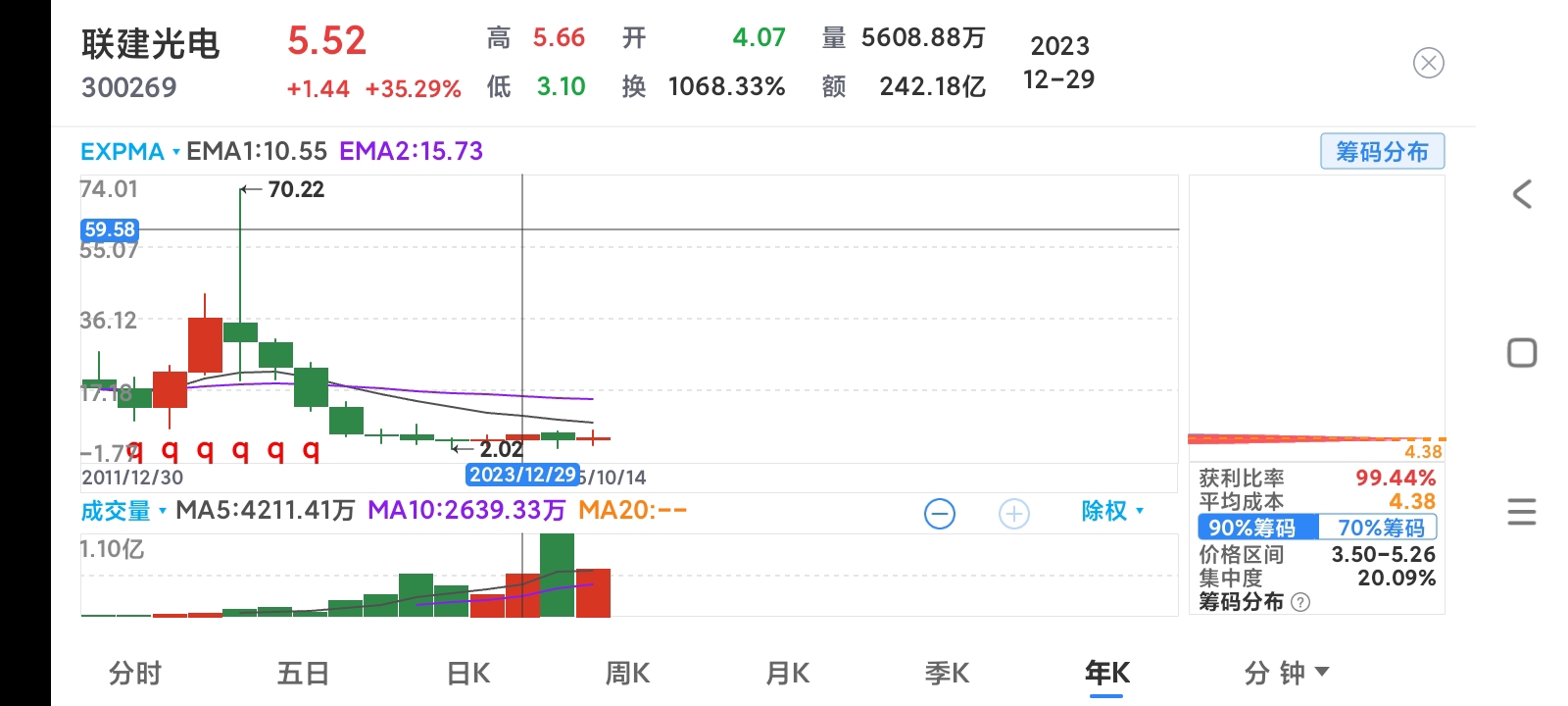1568x706 pixels.
Task: Switch to the 日K tab
Action: coord(468,673)
